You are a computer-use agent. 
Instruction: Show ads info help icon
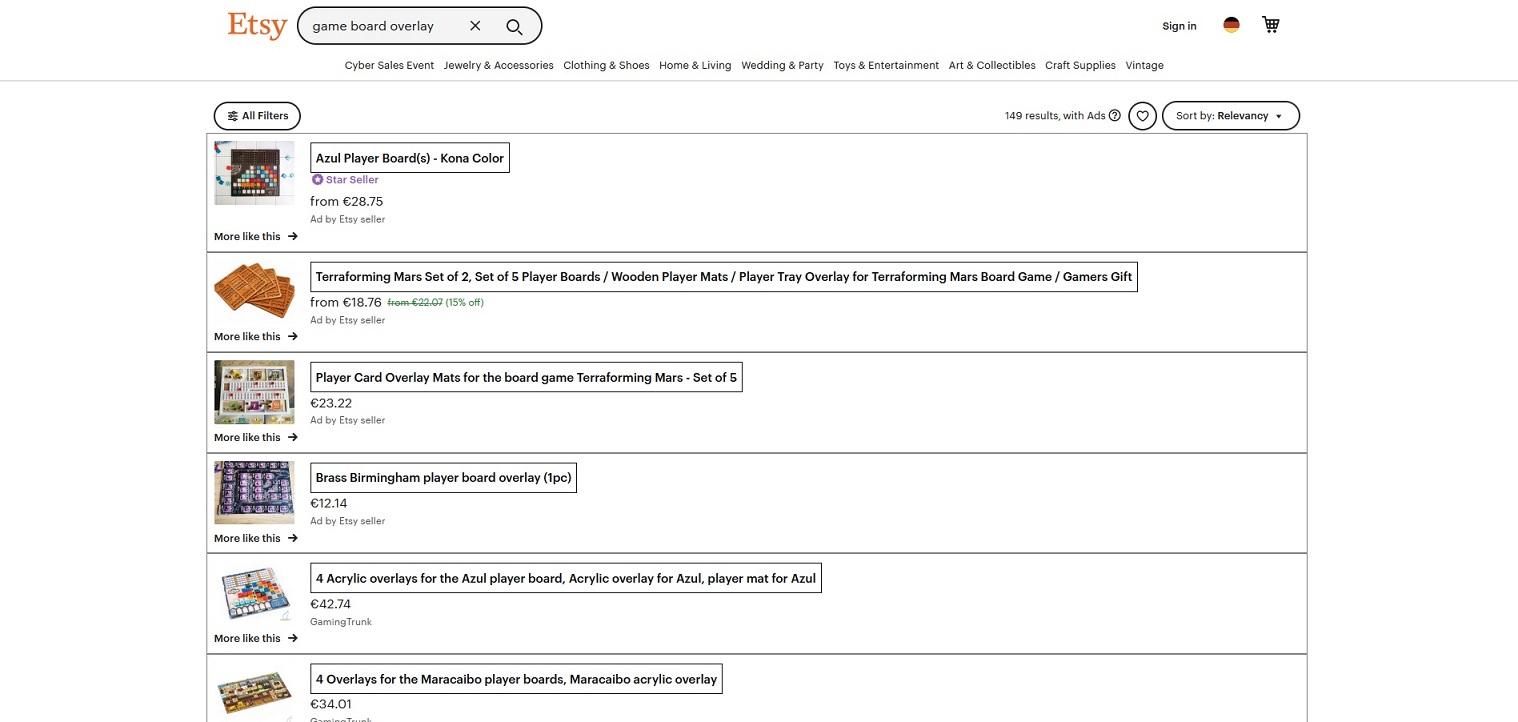(1115, 116)
